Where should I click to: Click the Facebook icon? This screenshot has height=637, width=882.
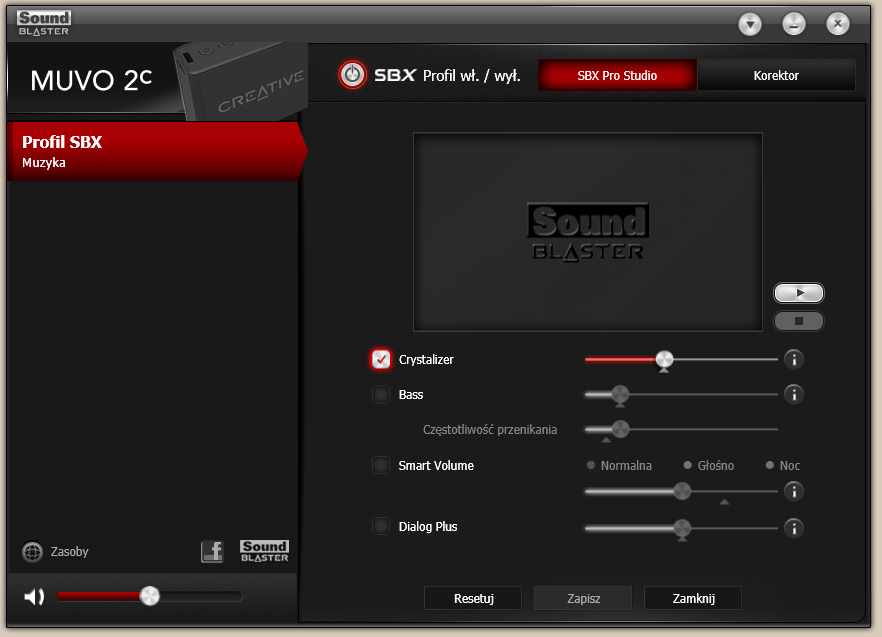click(x=212, y=551)
